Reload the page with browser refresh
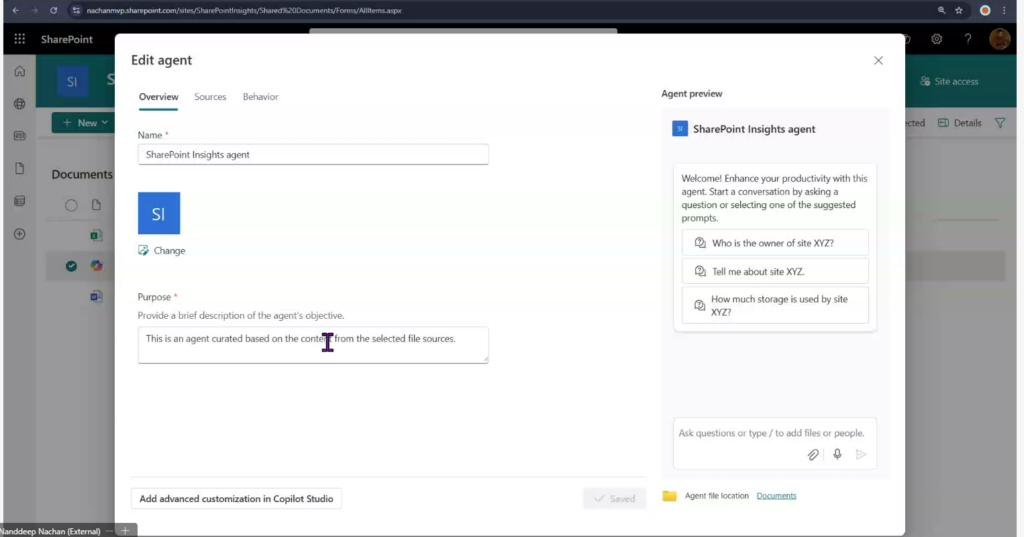 [x=54, y=10]
